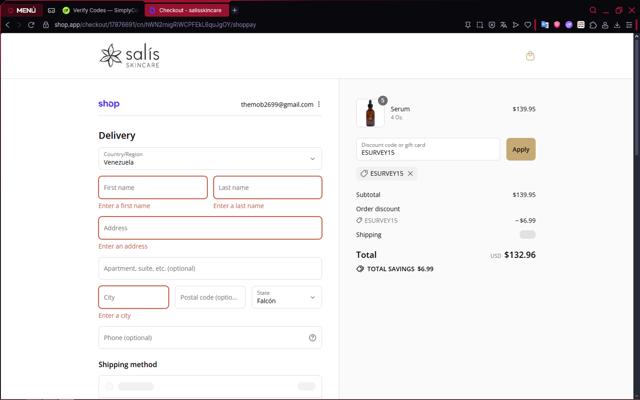Click the First name field
This screenshot has width=640, height=400.
pos(153,187)
